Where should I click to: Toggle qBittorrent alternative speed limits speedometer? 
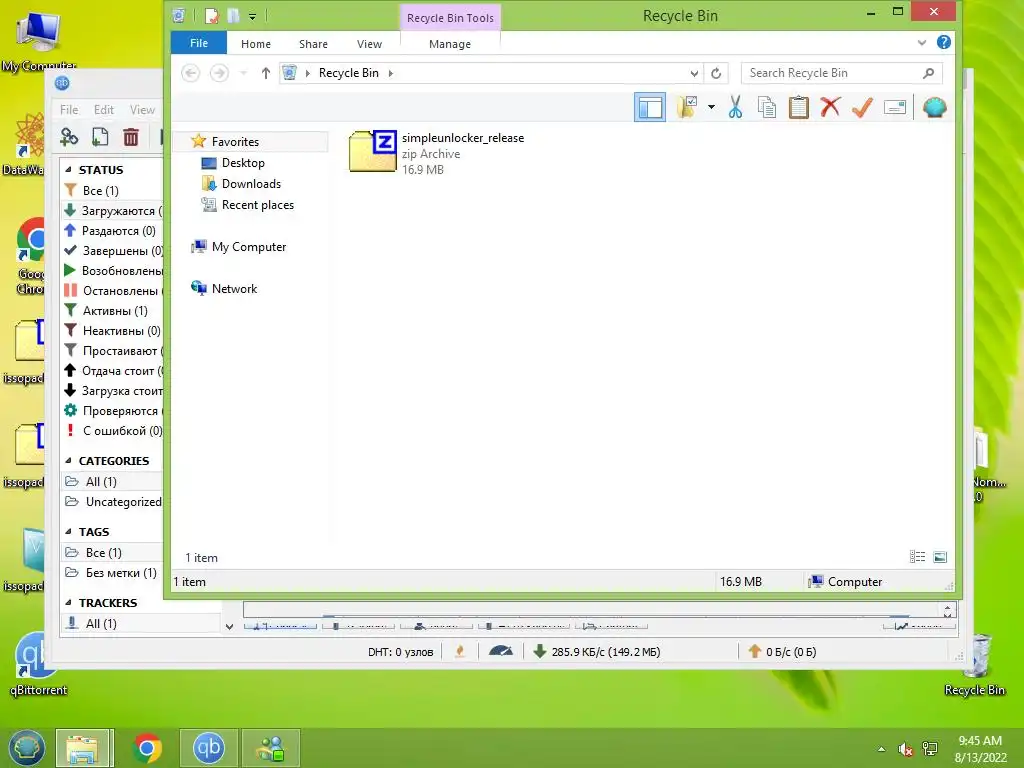(x=501, y=651)
